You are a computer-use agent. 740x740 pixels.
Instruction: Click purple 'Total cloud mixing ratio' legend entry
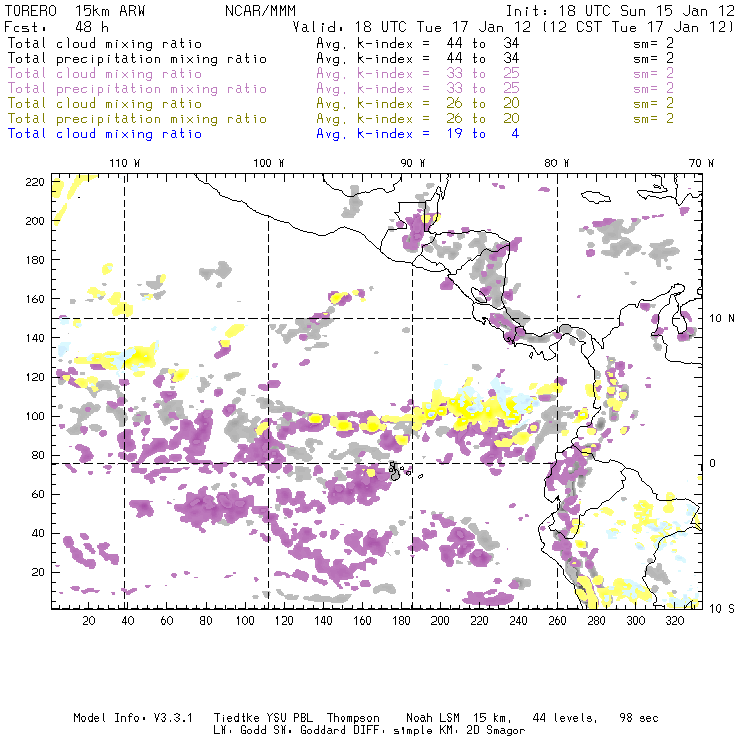pos(105,74)
